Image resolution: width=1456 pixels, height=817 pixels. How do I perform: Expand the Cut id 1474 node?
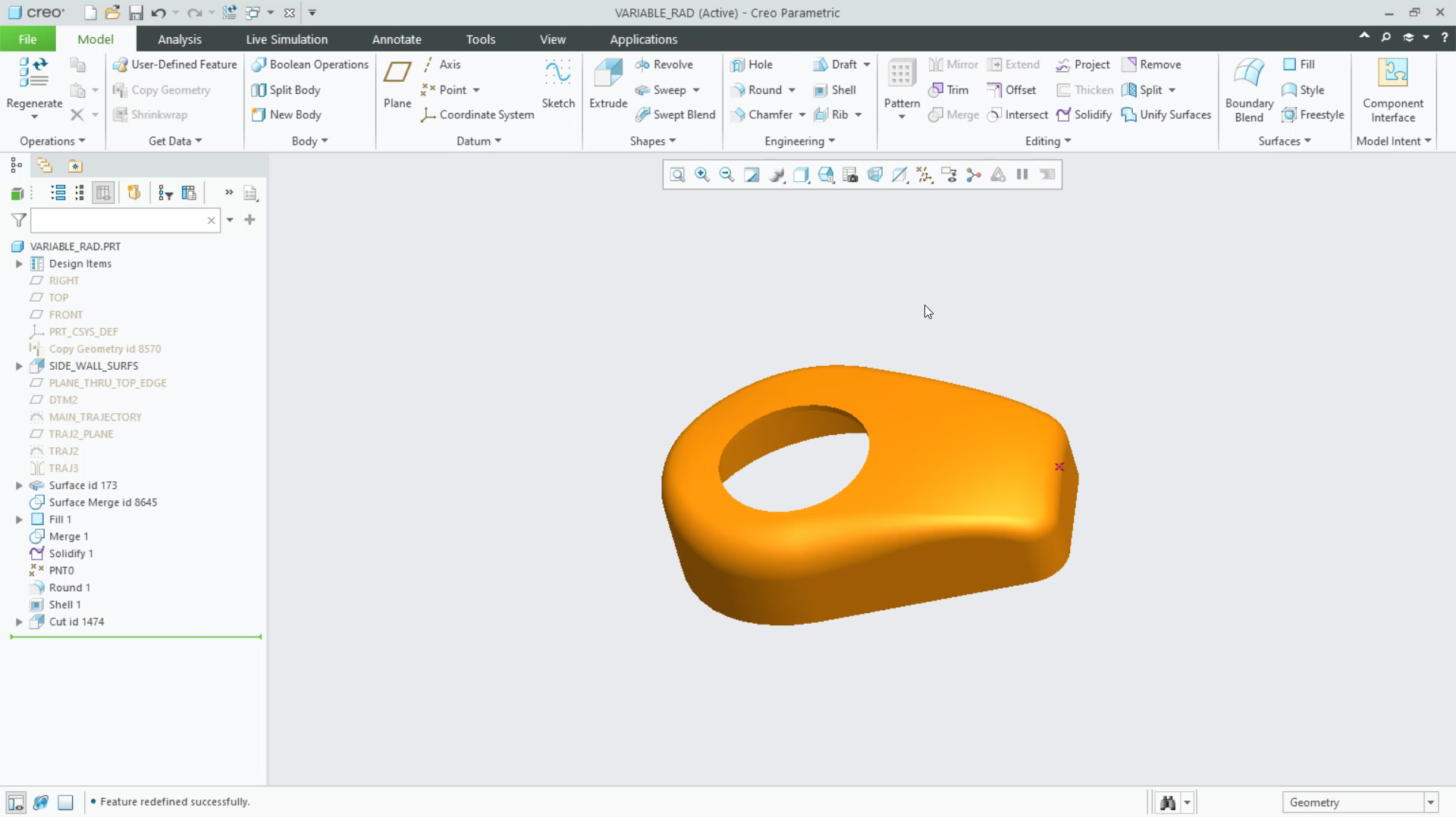pos(19,621)
